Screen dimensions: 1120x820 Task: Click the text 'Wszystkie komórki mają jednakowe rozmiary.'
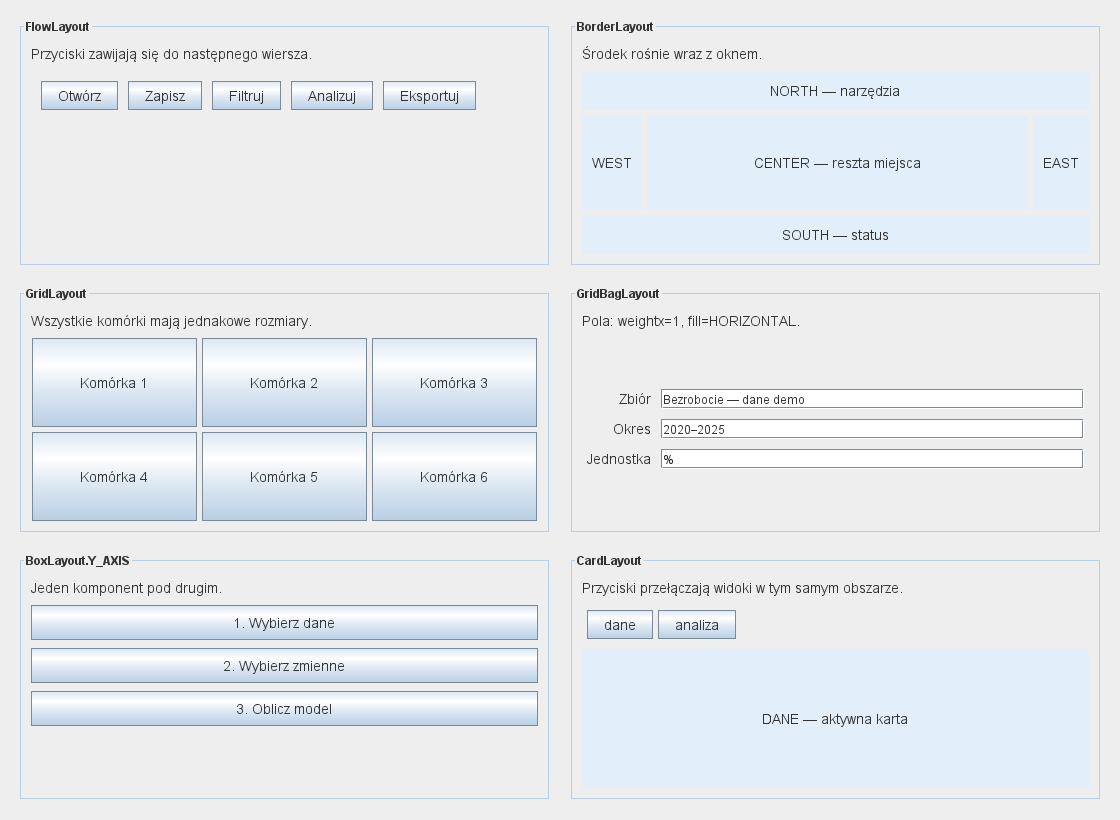[171, 321]
